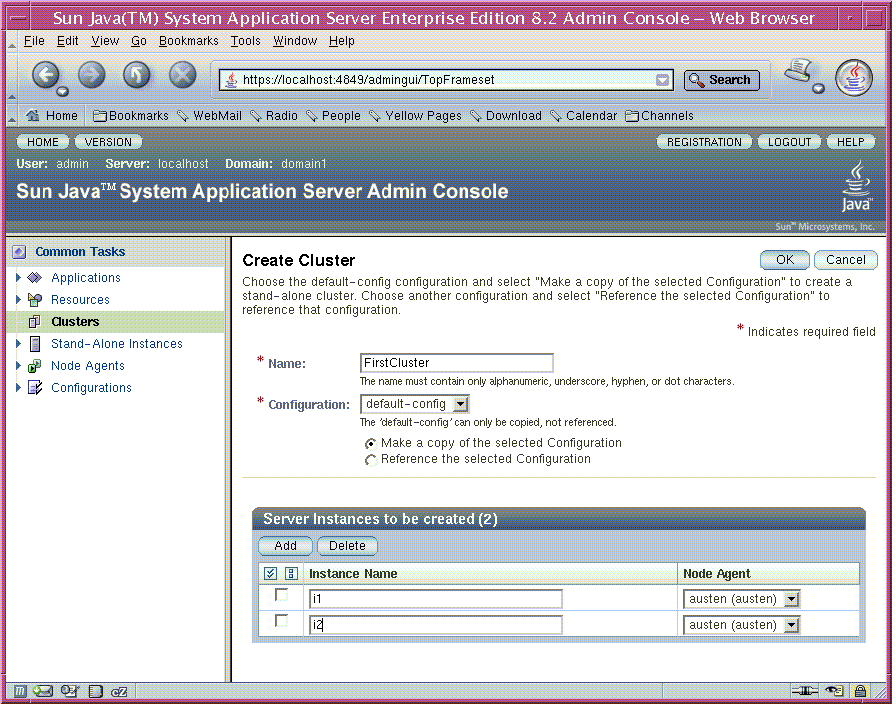The image size is (892, 704).
Task: Click the browser URL address field
Action: [447, 80]
